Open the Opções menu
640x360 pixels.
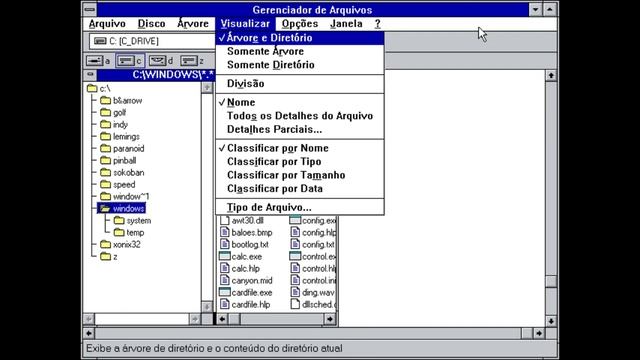point(300,24)
